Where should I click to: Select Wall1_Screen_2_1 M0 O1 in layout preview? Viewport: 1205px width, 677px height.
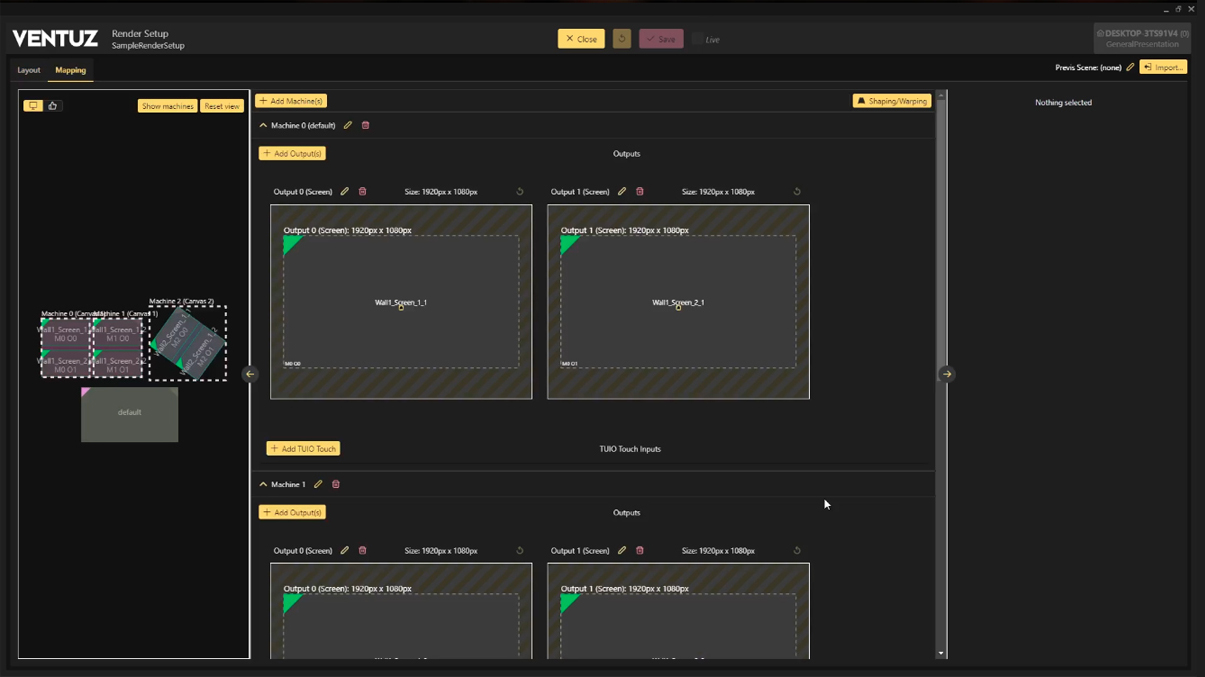tap(66, 364)
